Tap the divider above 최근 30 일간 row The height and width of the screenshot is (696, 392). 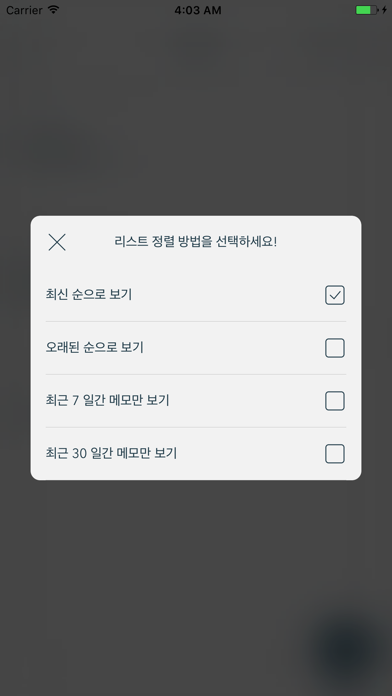(196, 427)
